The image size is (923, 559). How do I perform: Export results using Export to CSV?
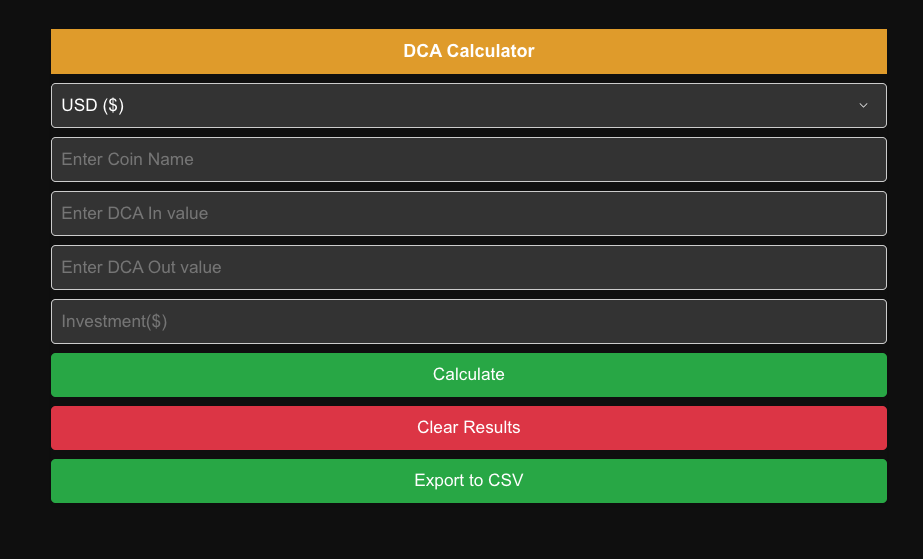coord(468,481)
